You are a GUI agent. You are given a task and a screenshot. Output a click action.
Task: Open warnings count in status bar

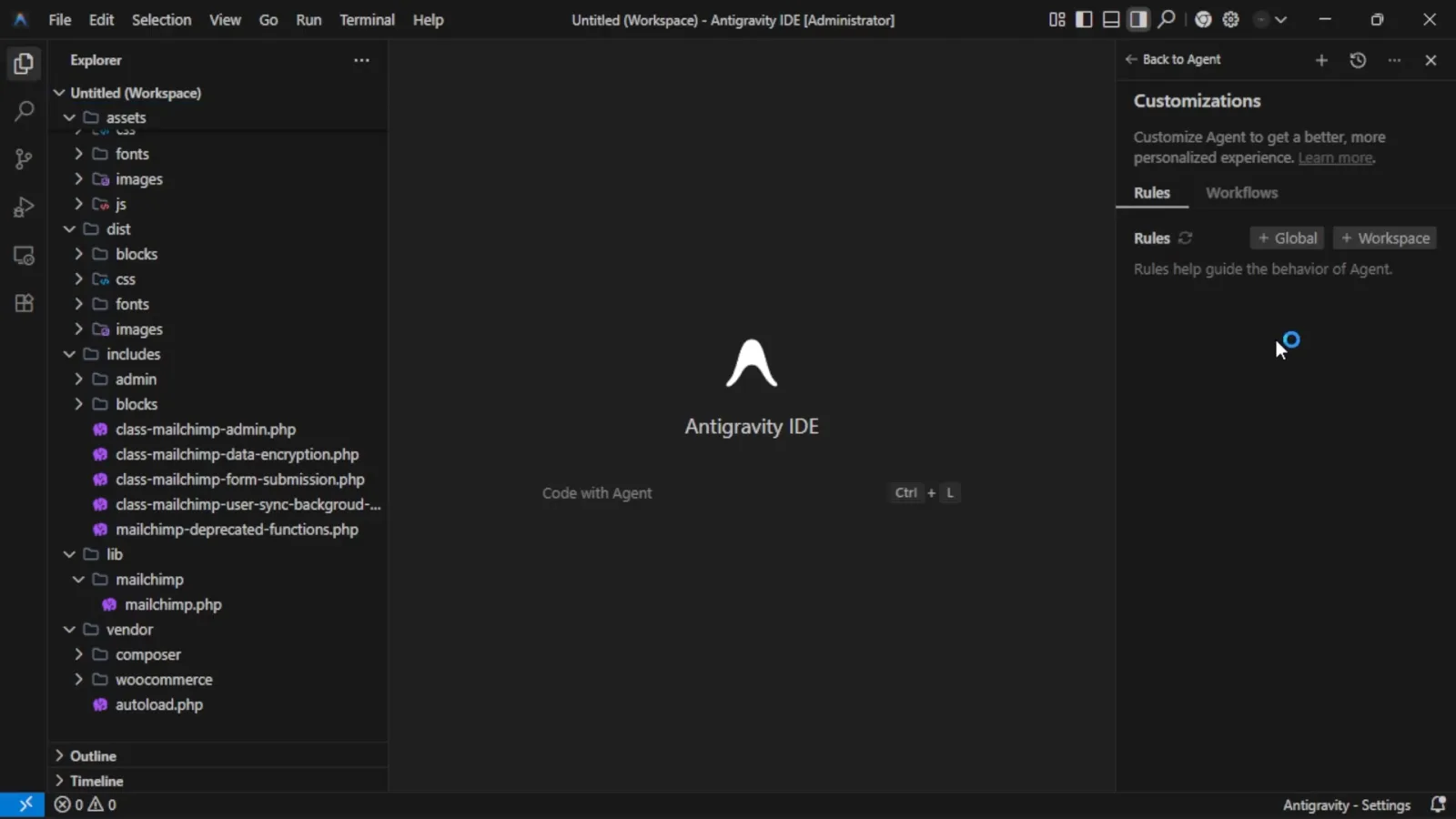click(x=102, y=804)
